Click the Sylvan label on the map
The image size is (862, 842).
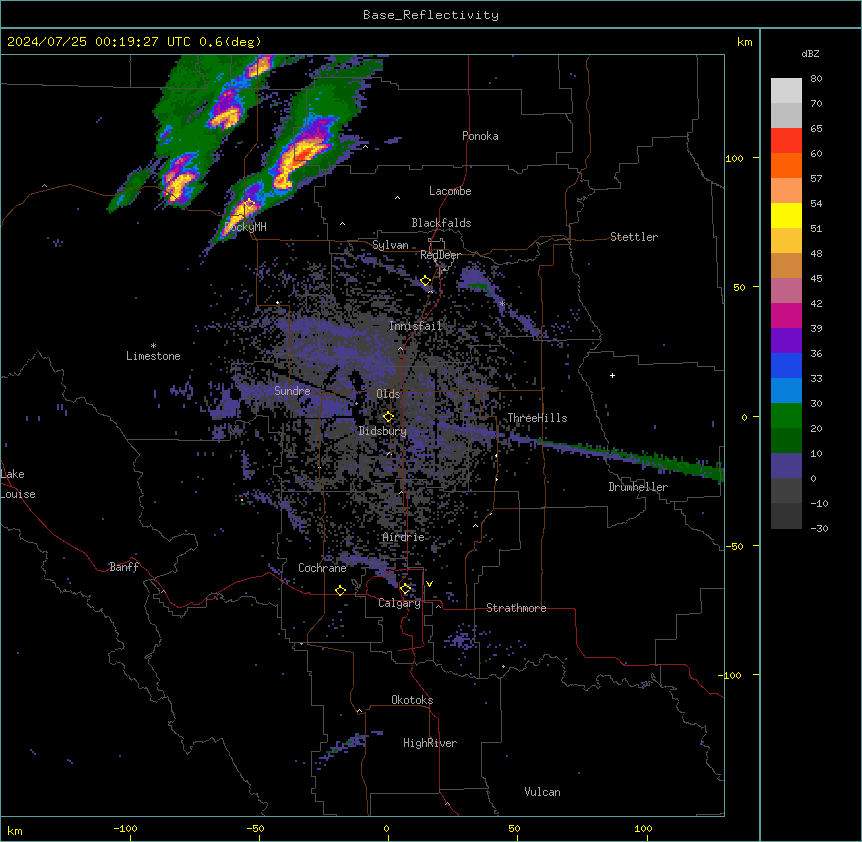pyautogui.click(x=390, y=245)
